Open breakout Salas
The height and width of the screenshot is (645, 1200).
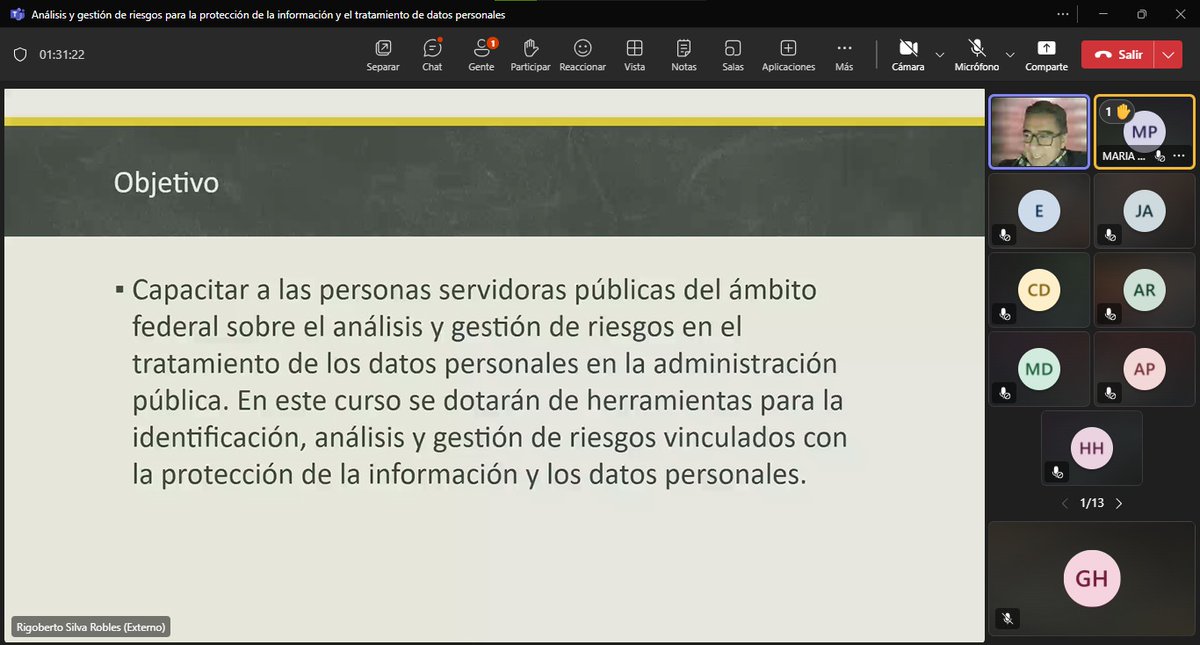click(733, 55)
